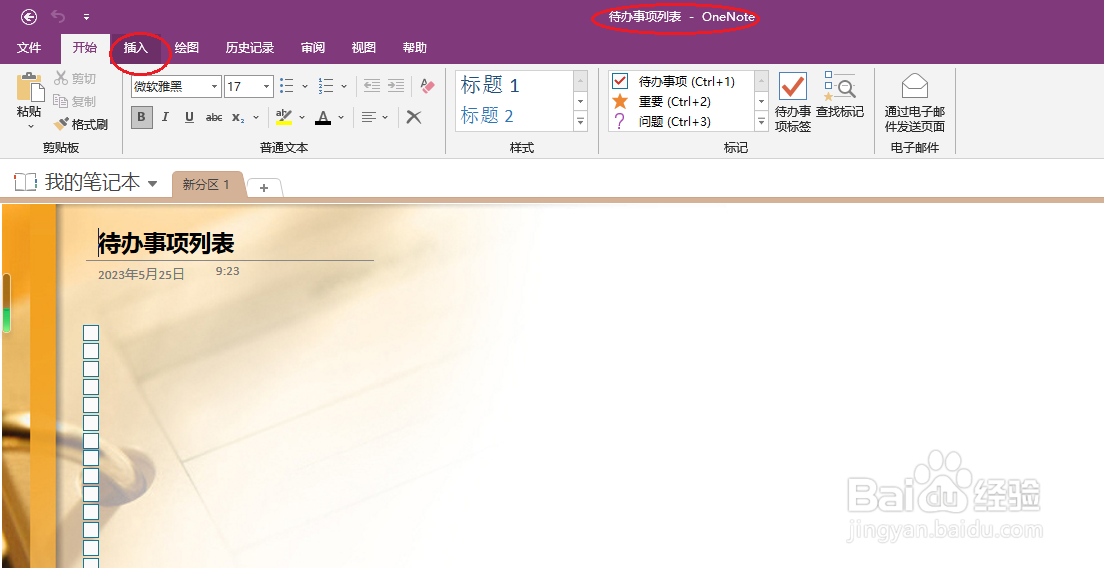Open the Quick Access Toolbar customize arrow
This screenshot has width=1104, height=568.
(x=86, y=17)
